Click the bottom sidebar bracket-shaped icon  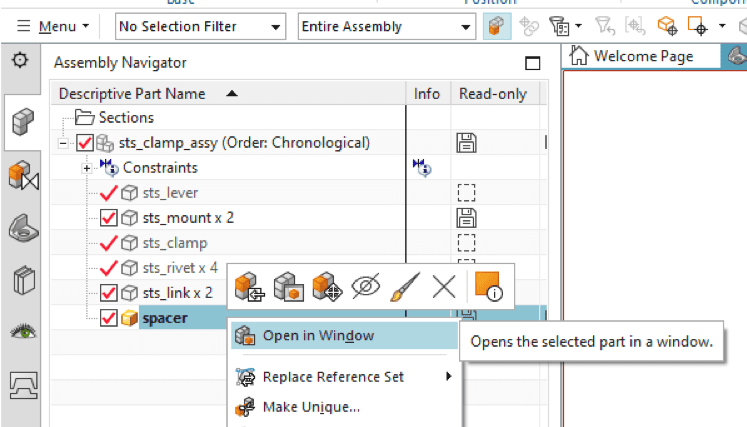23,385
